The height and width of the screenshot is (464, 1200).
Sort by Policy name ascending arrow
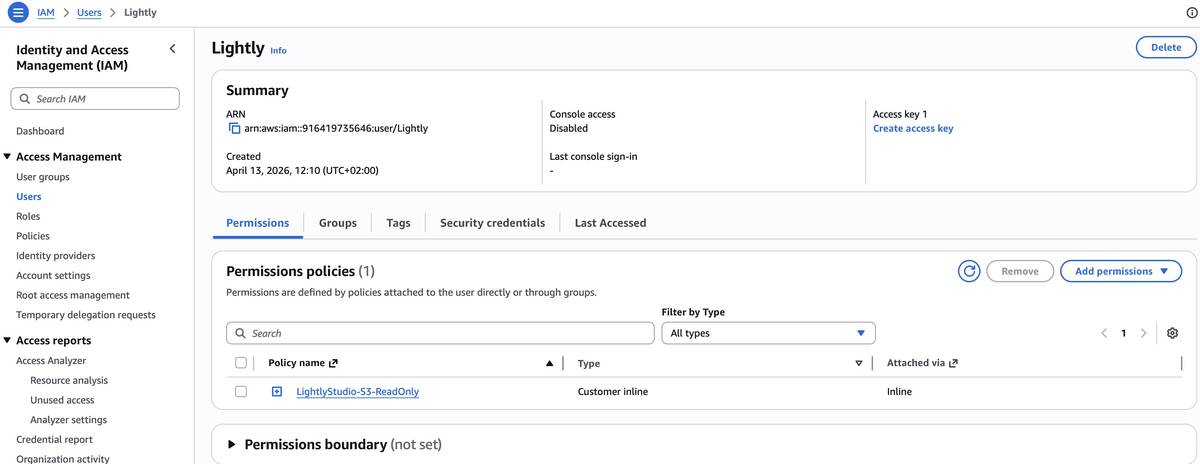click(x=549, y=363)
